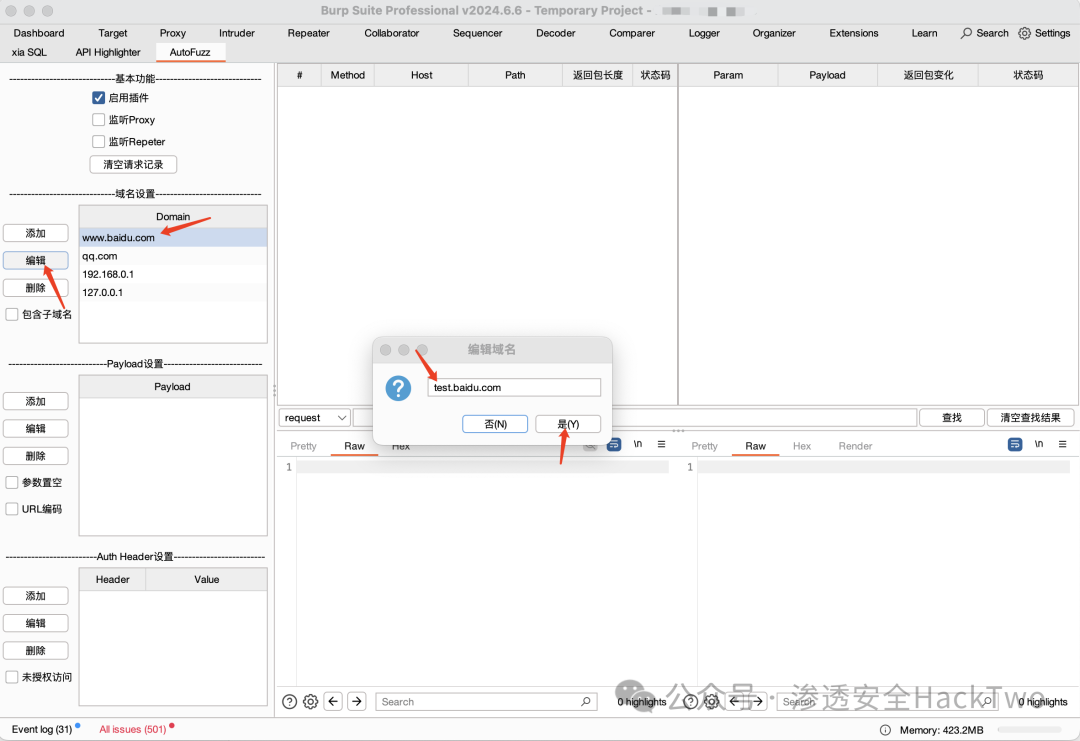This screenshot has width=1080, height=741.
Task: Switch response view to Render
Action: 855,446
